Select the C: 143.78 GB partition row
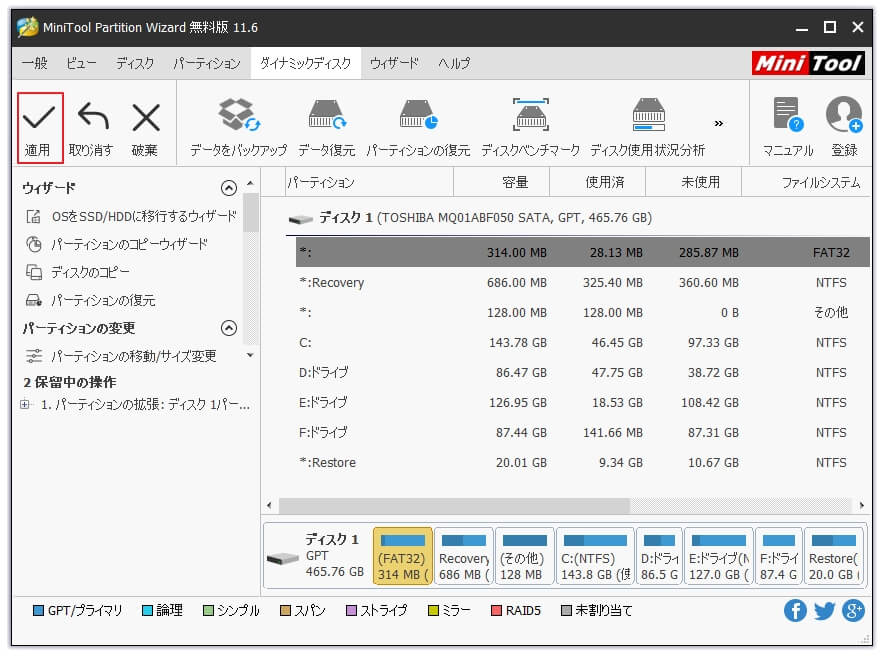883x656 pixels. 583,342
